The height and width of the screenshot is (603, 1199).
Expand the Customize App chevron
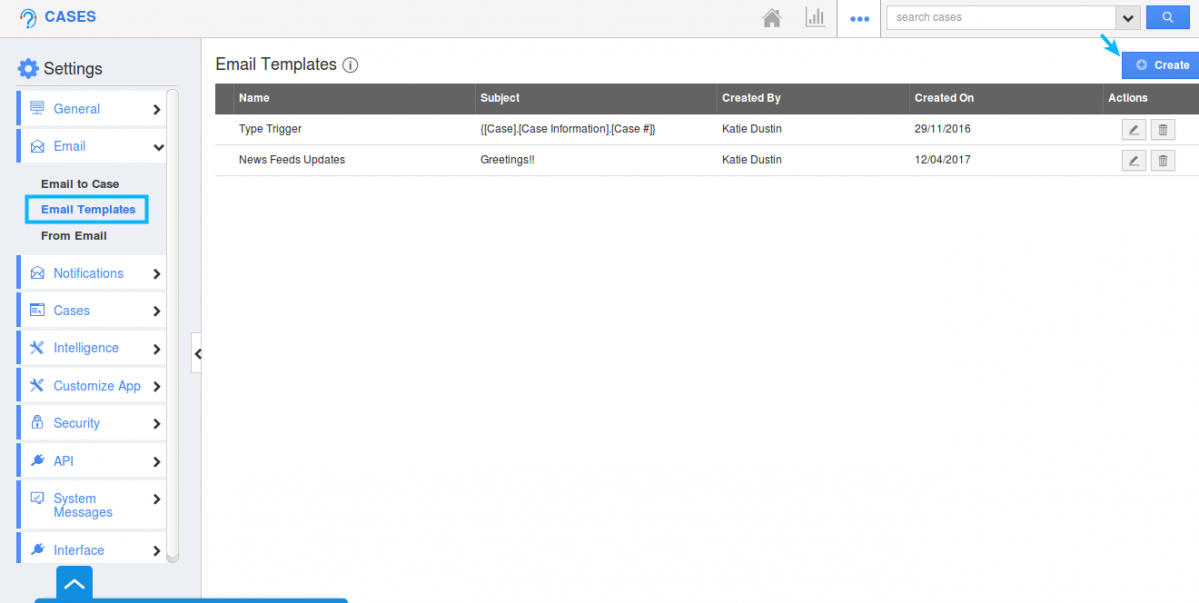[x=157, y=387]
